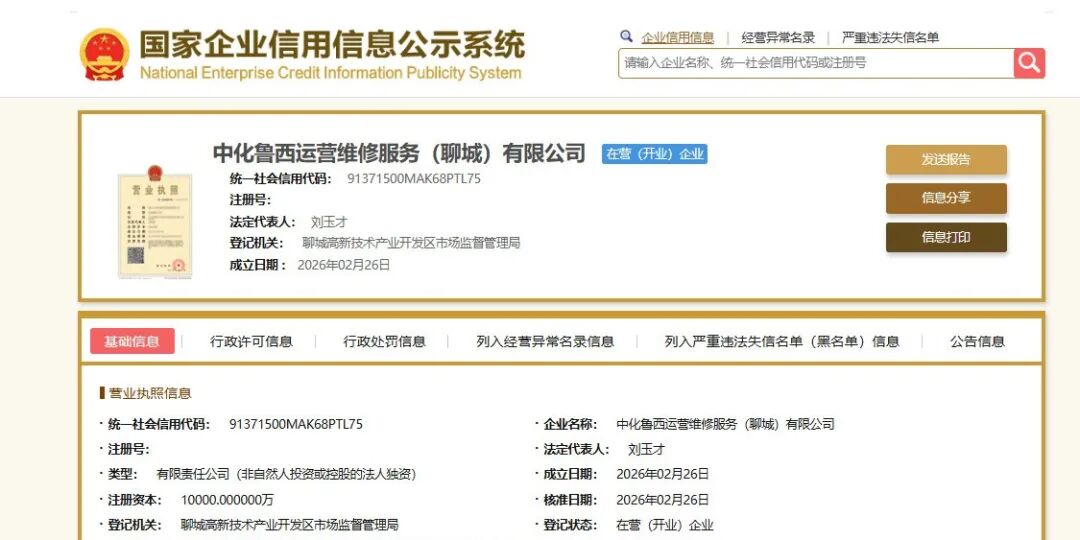Click the 信息打印 button
This screenshot has height=540, width=1080.
coord(946,238)
